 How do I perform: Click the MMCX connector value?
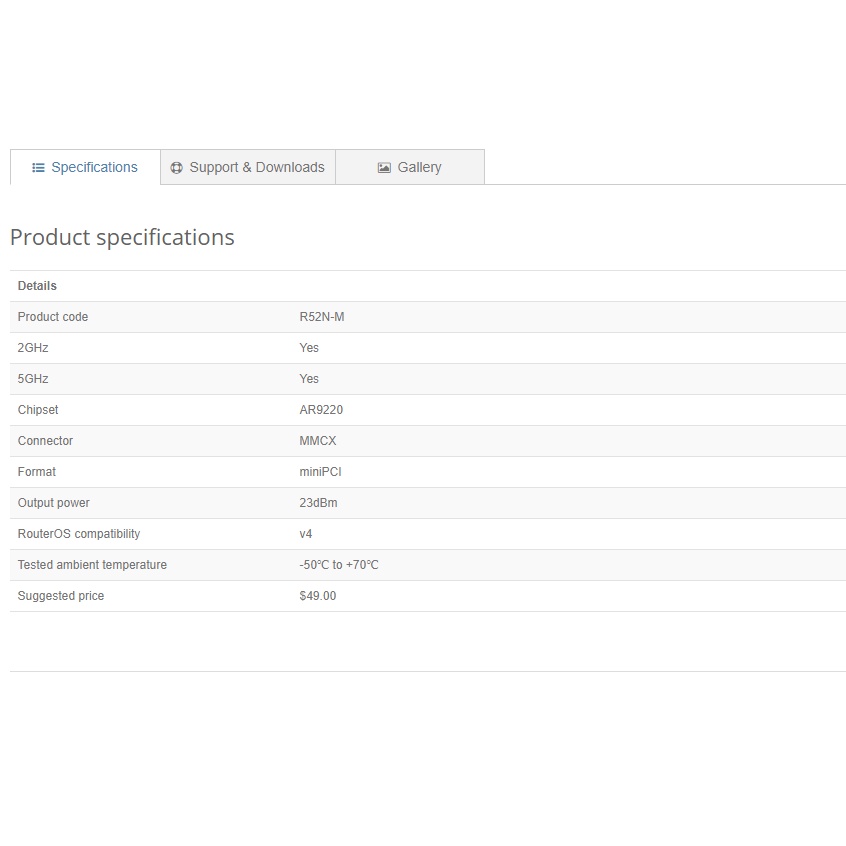318,441
